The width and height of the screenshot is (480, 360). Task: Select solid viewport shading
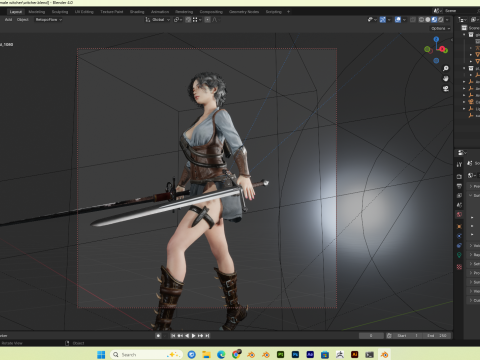(428, 20)
